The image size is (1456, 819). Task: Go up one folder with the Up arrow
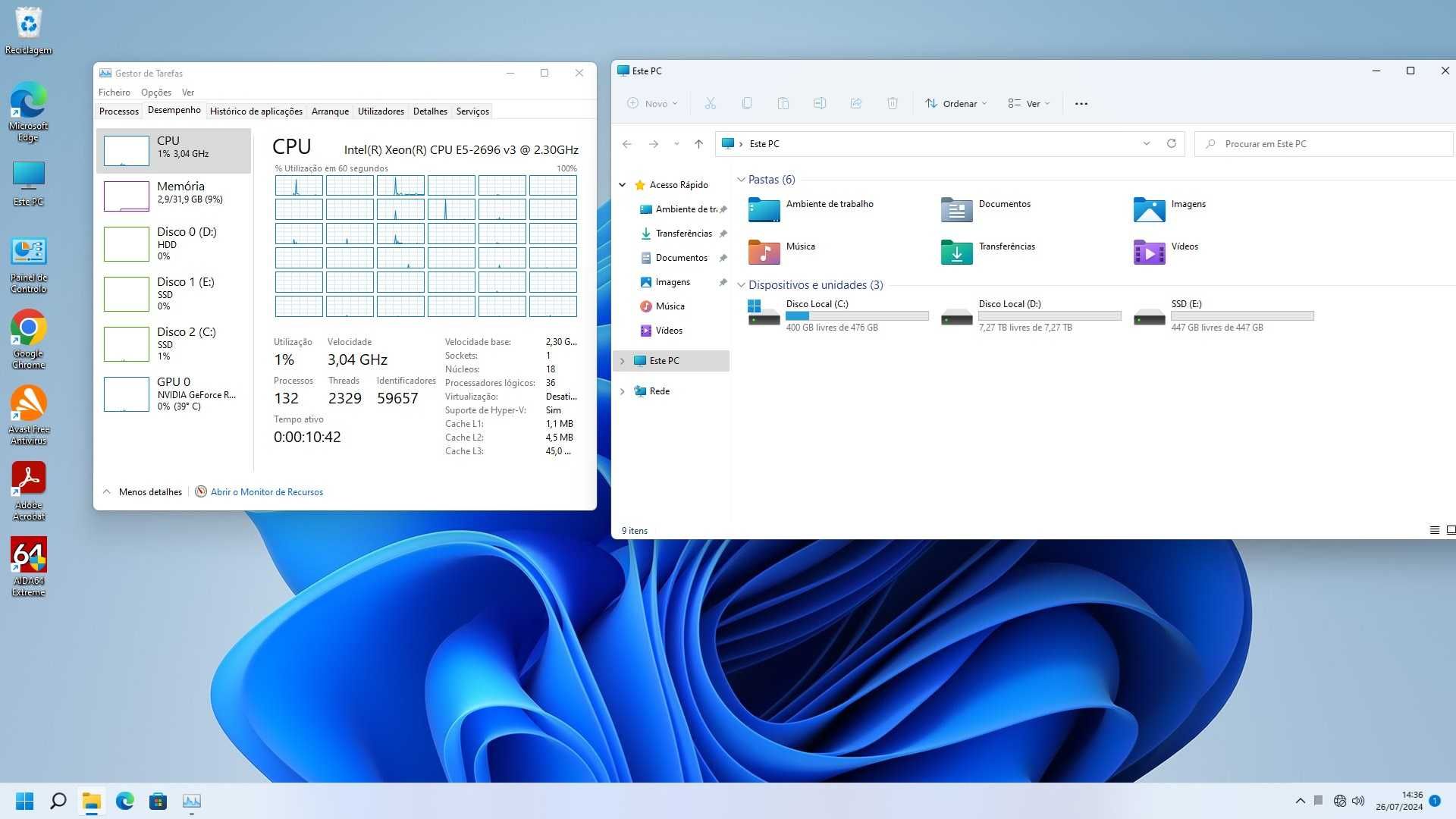(x=698, y=143)
